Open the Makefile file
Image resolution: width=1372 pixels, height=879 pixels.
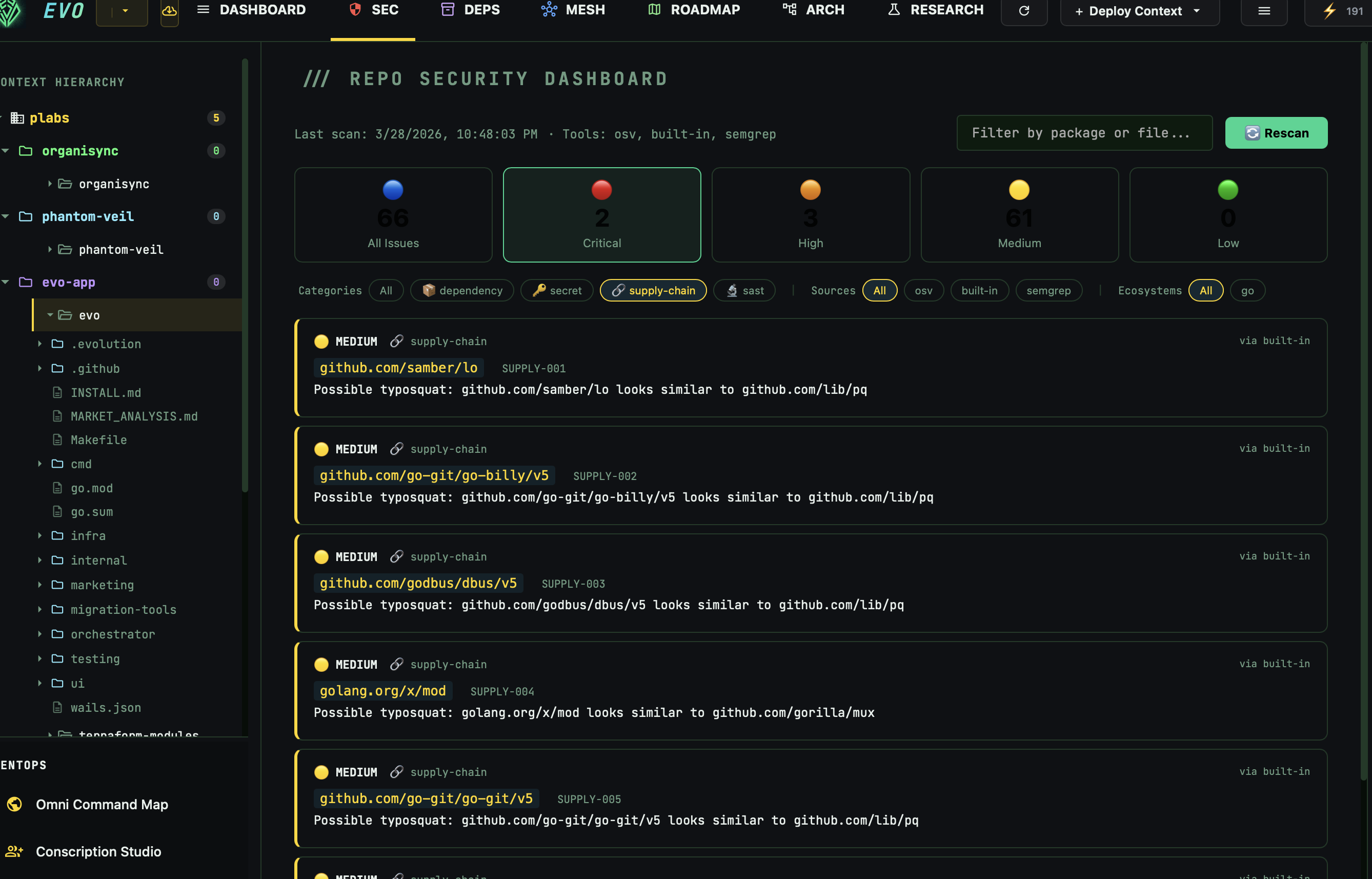pyautogui.click(x=98, y=440)
